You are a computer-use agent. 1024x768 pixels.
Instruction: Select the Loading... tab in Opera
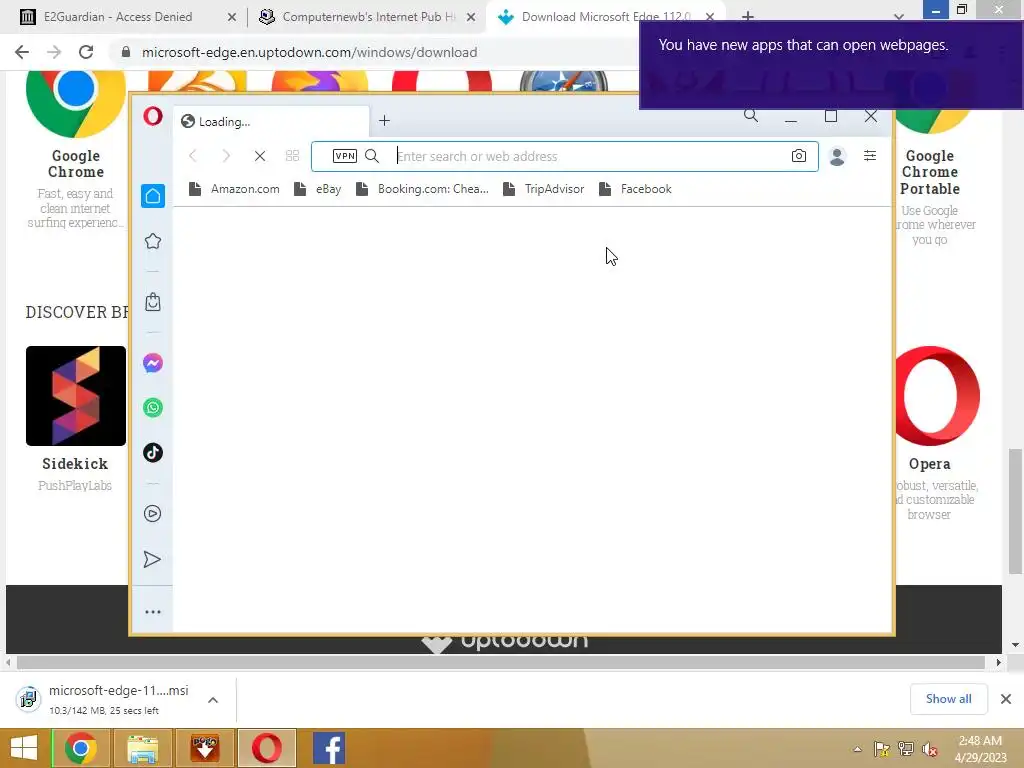(x=272, y=121)
